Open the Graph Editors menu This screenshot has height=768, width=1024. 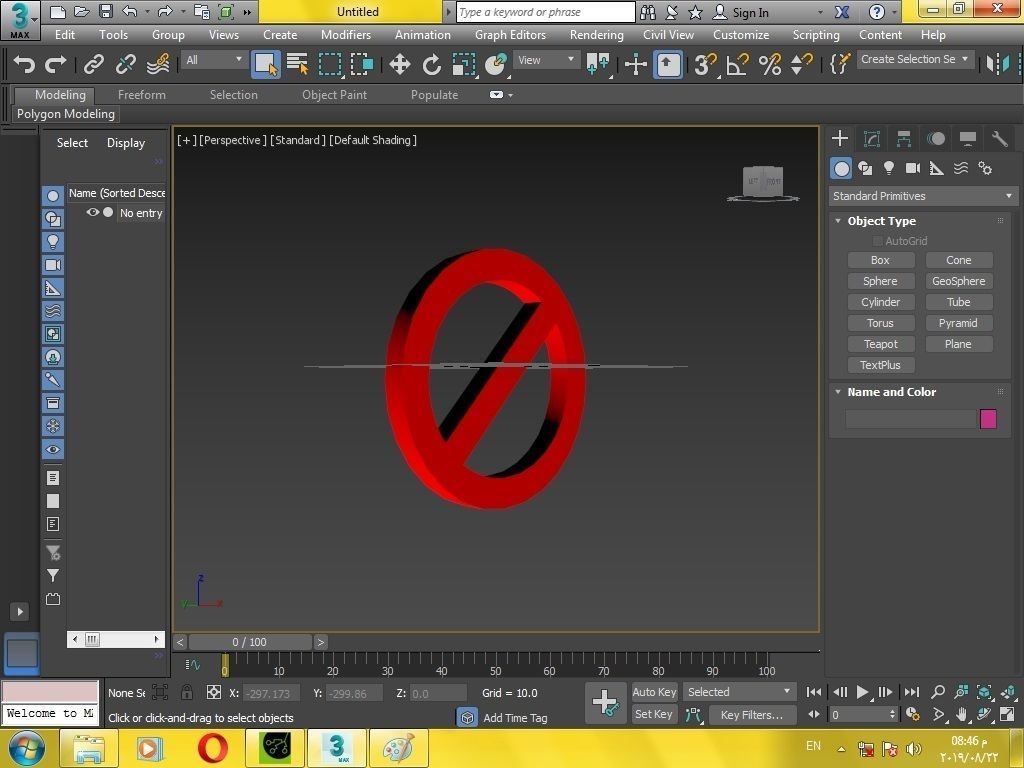(x=510, y=35)
